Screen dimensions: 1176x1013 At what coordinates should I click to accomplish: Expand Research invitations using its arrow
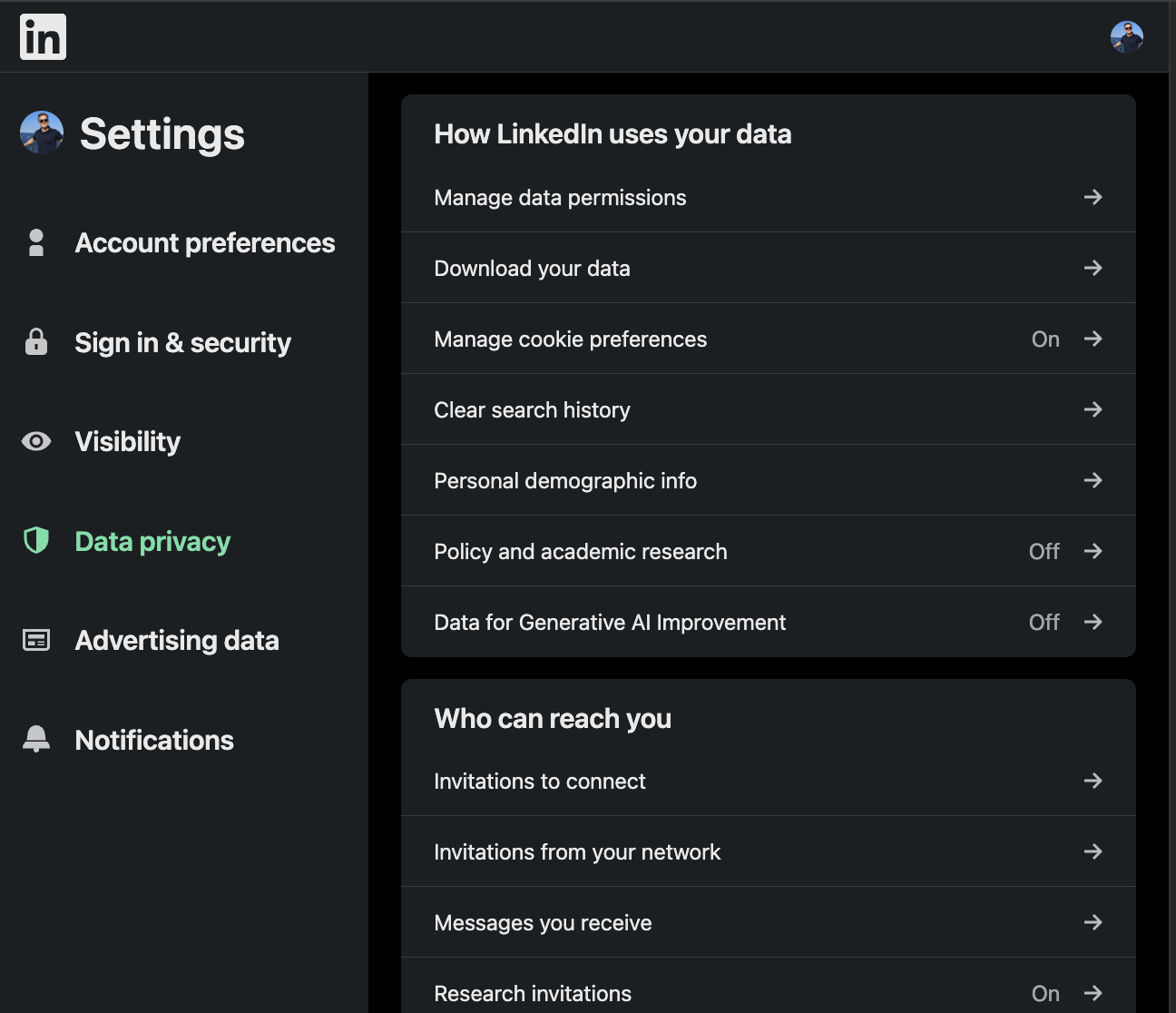pyautogui.click(x=1093, y=993)
